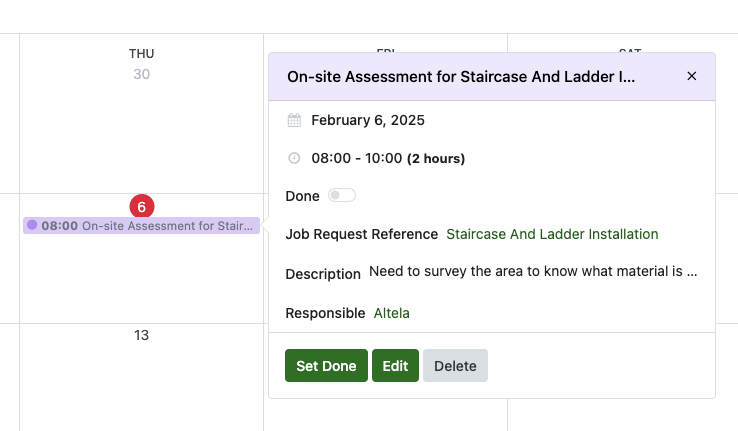This screenshot has width=738, height=431.
Task: Open the Staircase And Ladder Installation link
Action: click(552, 234)
